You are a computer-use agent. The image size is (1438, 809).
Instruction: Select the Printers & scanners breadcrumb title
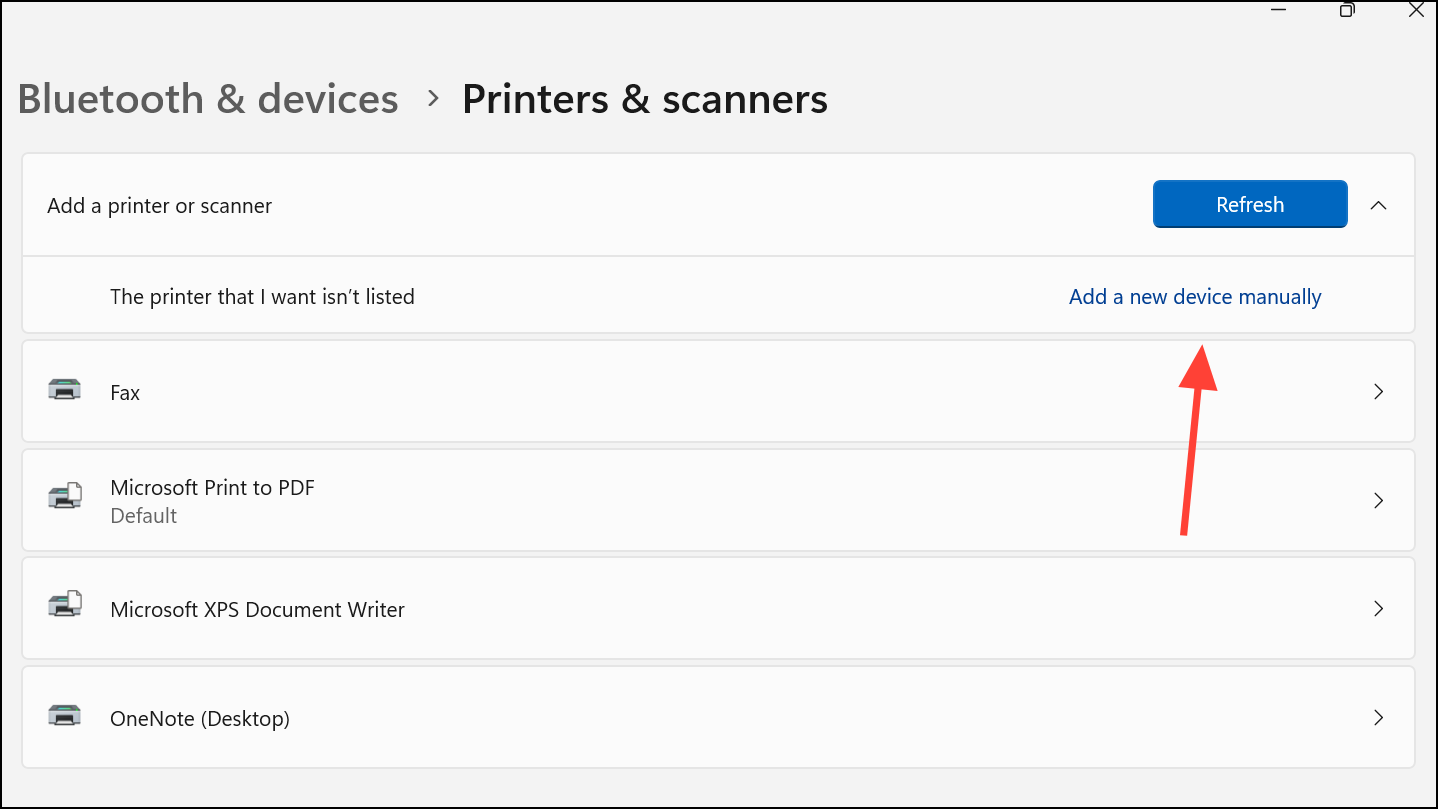coord(644,99)
